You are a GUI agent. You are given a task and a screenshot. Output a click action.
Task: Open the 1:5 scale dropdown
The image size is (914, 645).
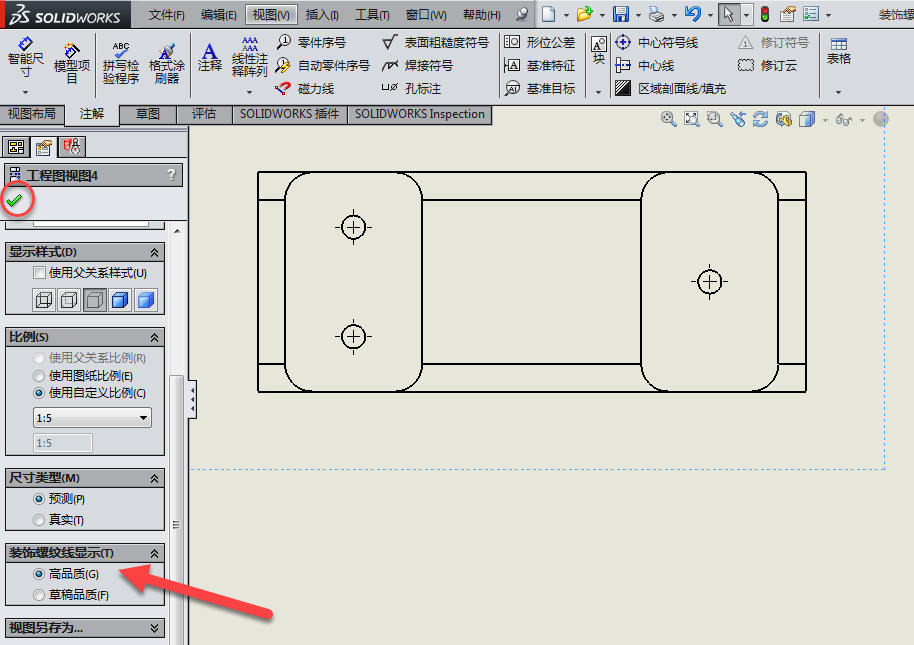(143, 418)
